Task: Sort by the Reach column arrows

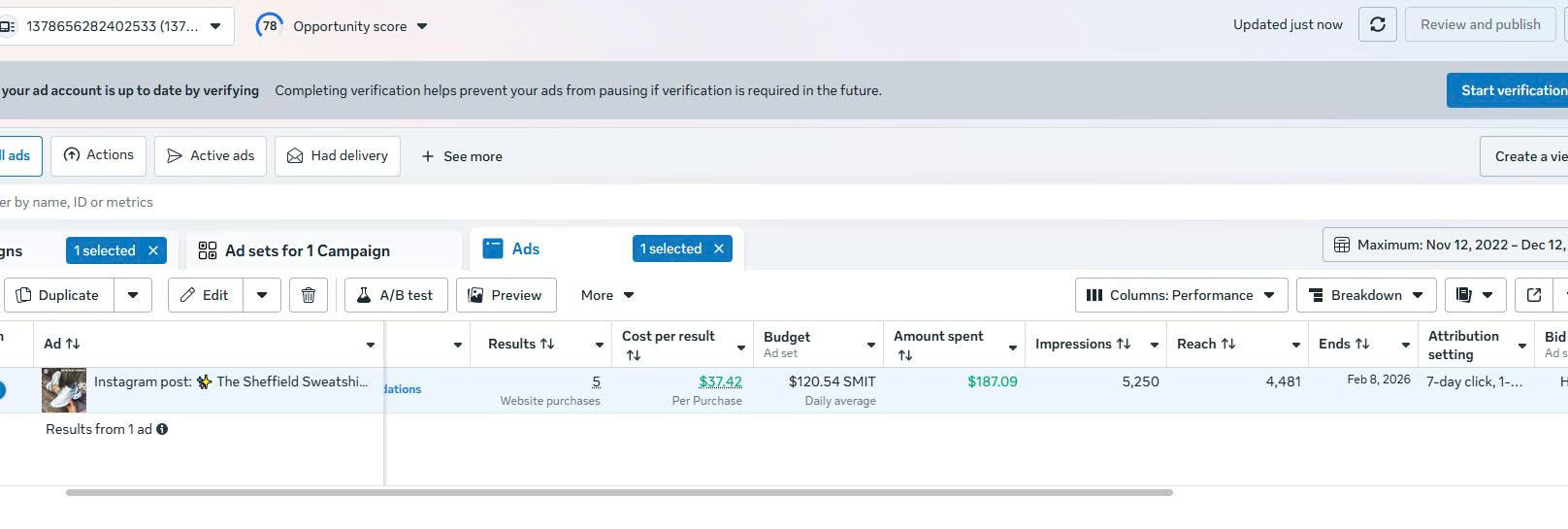Action: click(x=1228, y=344)
